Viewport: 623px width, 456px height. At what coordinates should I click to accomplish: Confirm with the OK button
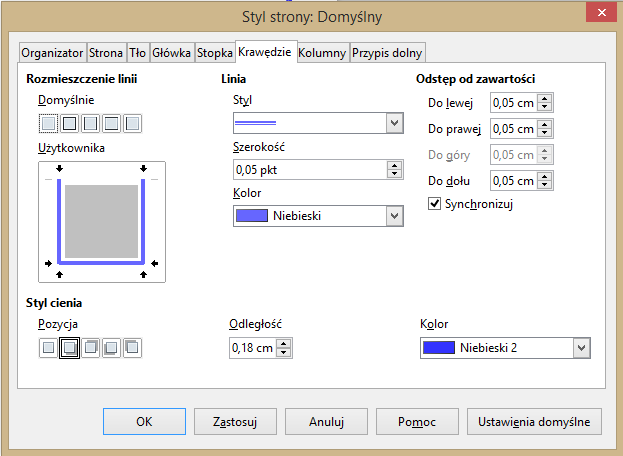click(x=144, y=421)
